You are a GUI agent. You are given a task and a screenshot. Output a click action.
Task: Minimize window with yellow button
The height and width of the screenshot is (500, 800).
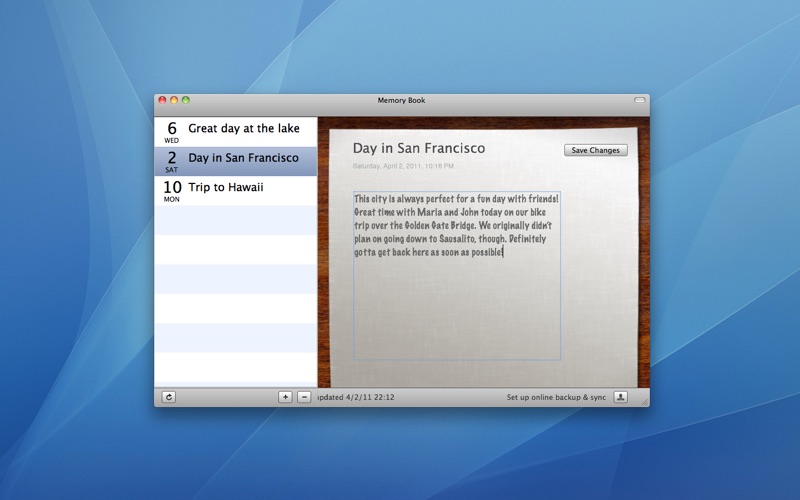[x=174, y=100]
